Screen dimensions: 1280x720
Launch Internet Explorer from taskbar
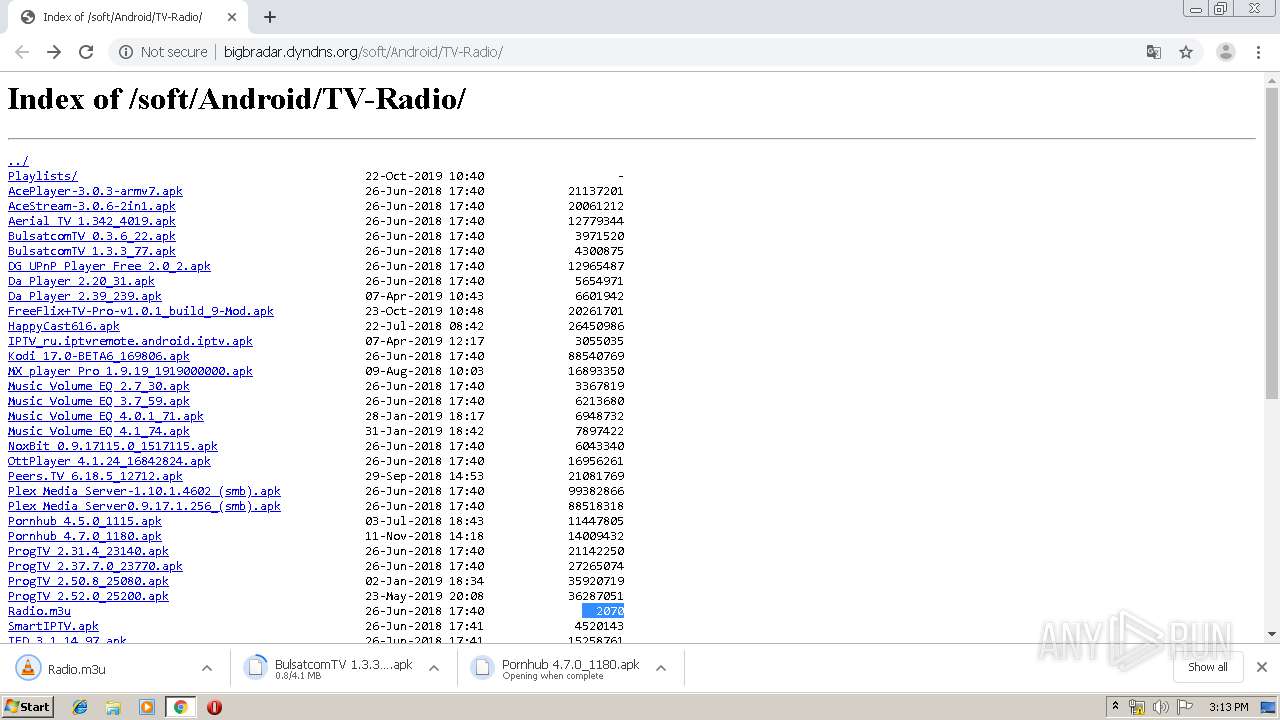pyautogui.click(x=80, y=707)
